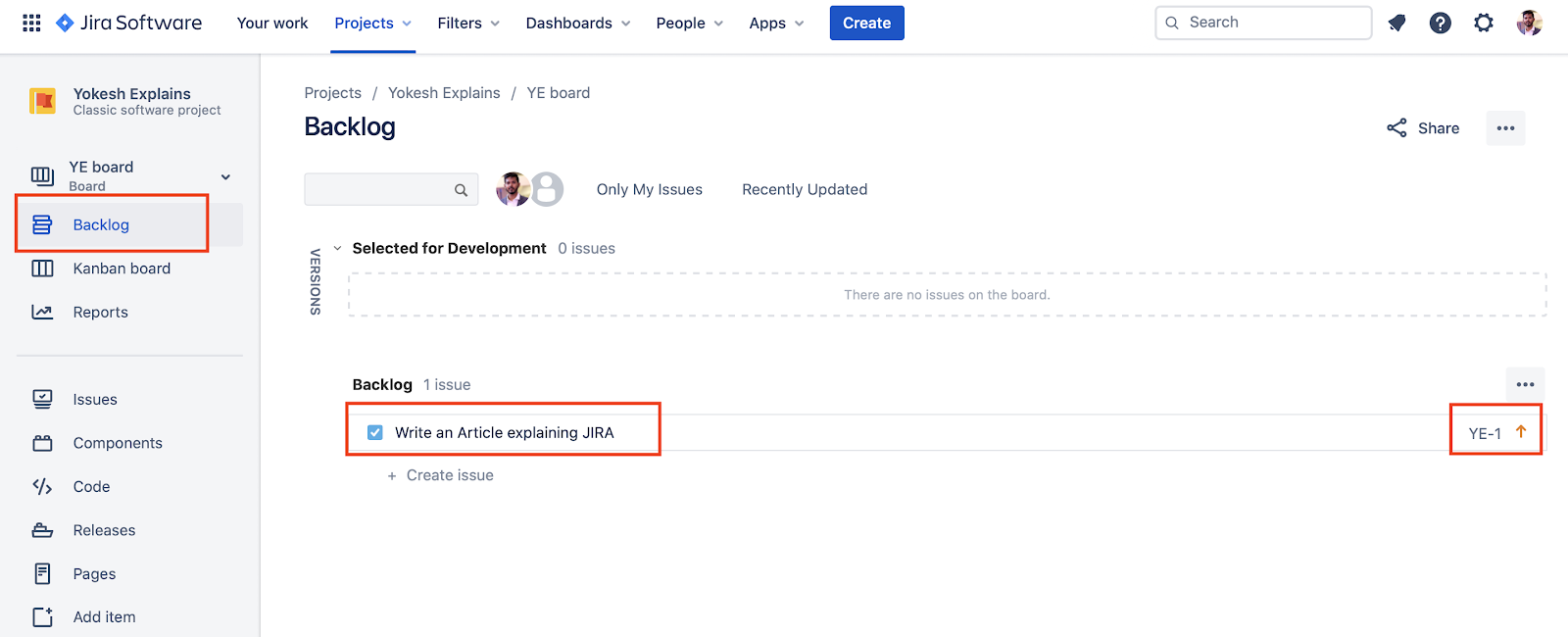Click the Yokesh Explains project icon
1568x637 pixels.
(42, 101)
